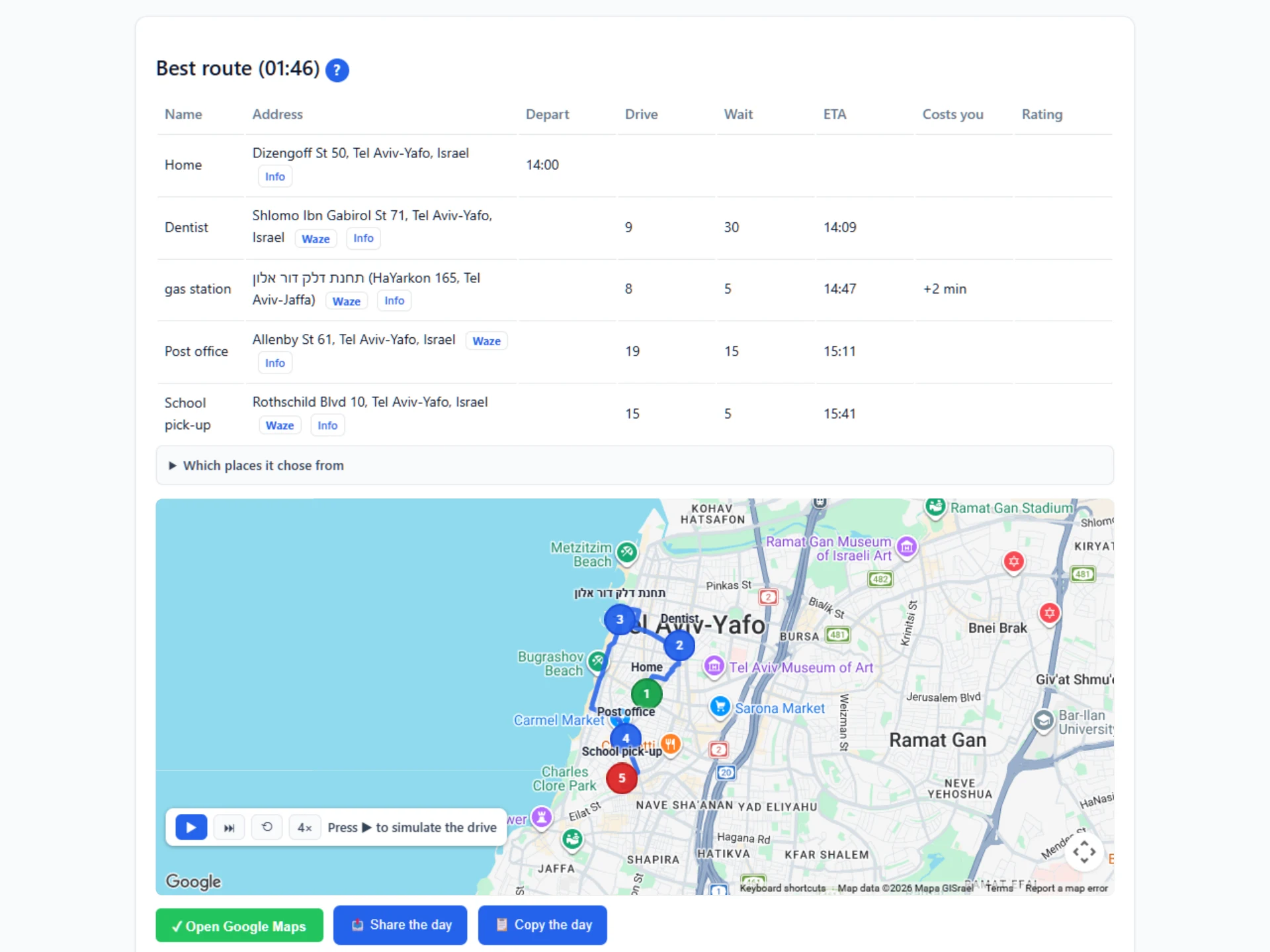Click the 15:41 ETA for School pick-up
Image resolution: width=1270 pixels, height=952 pixels.
pyautogui.click(x=839, y=414)
